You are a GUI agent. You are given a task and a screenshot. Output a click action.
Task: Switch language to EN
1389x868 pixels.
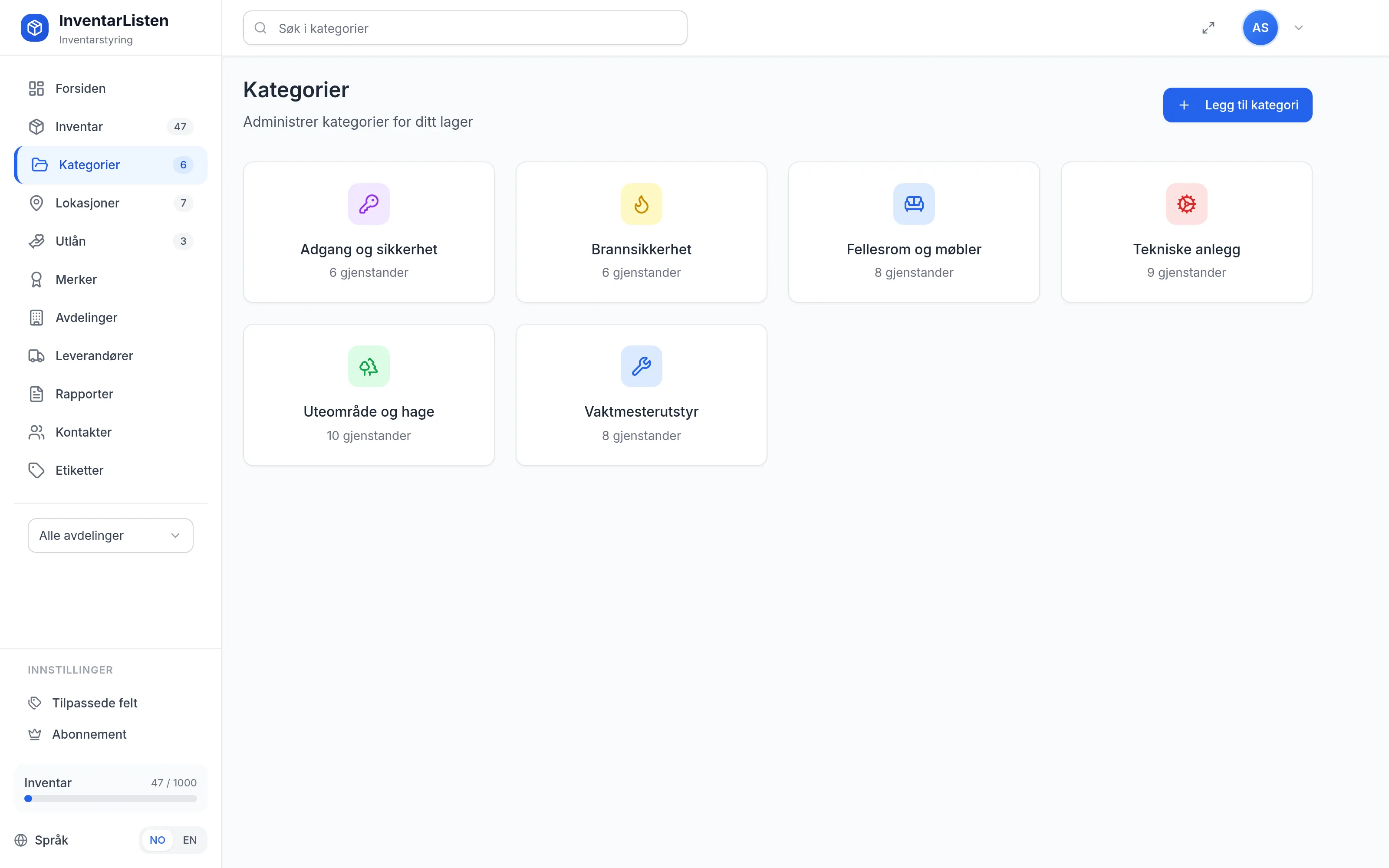189,840
